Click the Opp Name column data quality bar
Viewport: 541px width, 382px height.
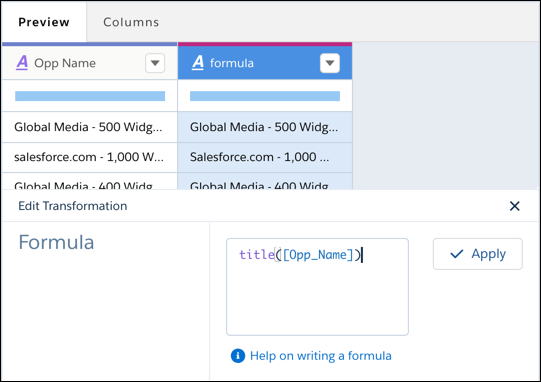tap(90, 96)
